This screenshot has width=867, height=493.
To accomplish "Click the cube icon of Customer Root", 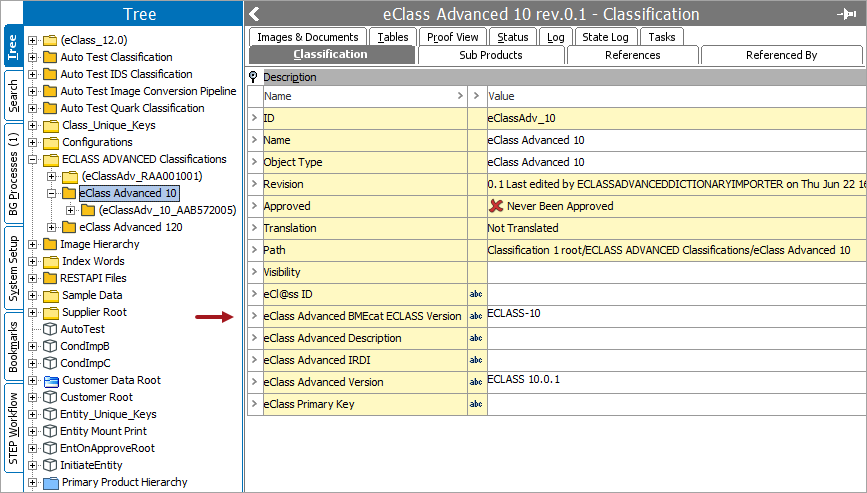I will click(50, 397).
